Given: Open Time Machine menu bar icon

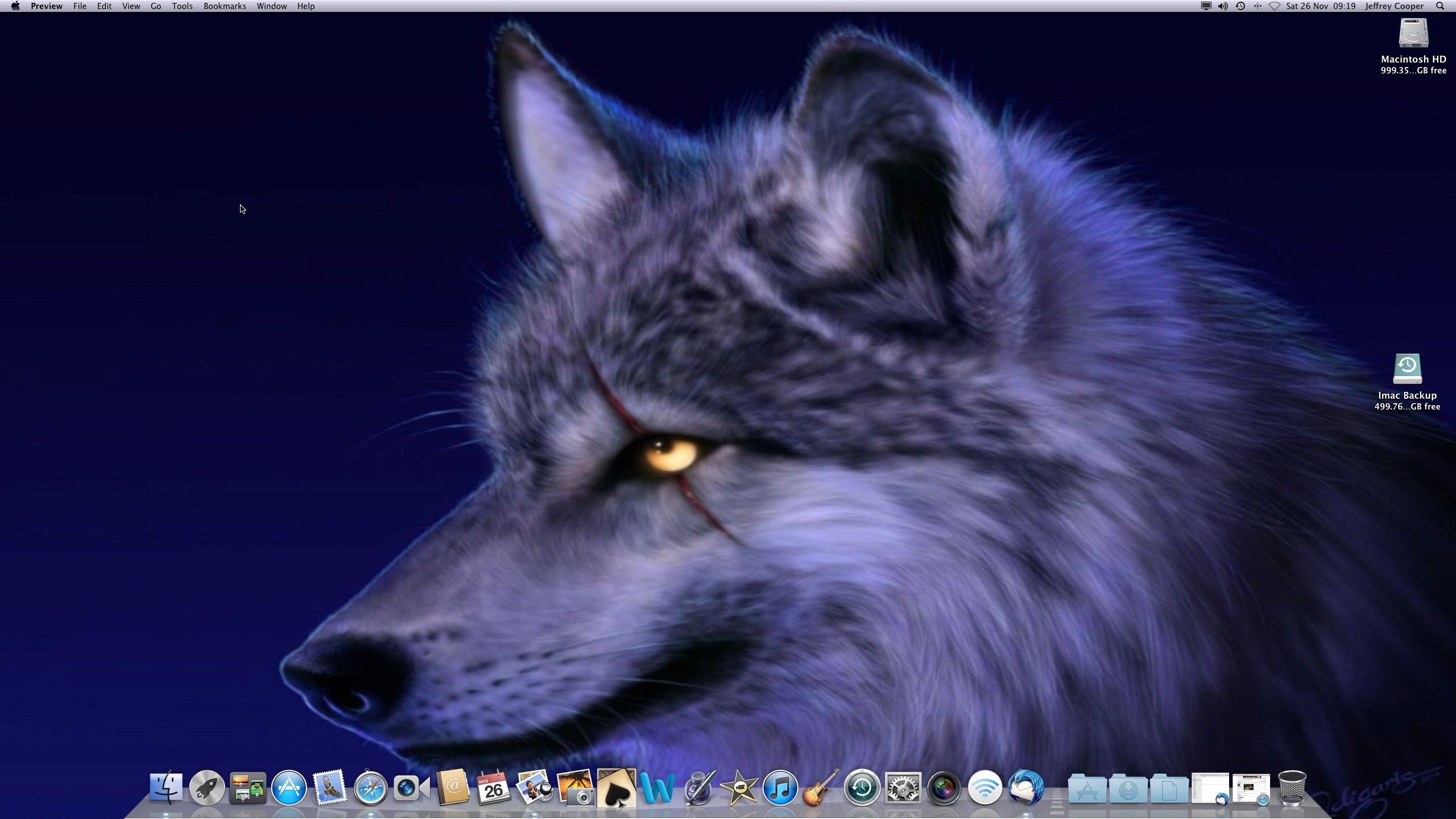Looking at the screenshot, I should pos(1240,6).
